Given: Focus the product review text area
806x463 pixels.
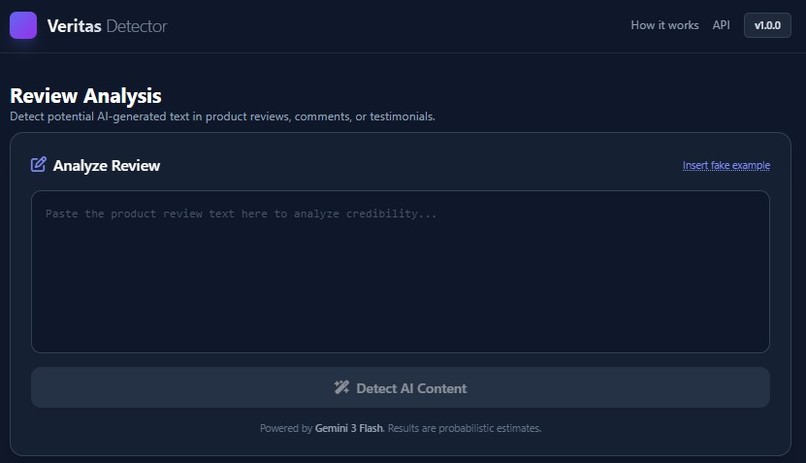Looking at the screenshot, I should 400,271.
